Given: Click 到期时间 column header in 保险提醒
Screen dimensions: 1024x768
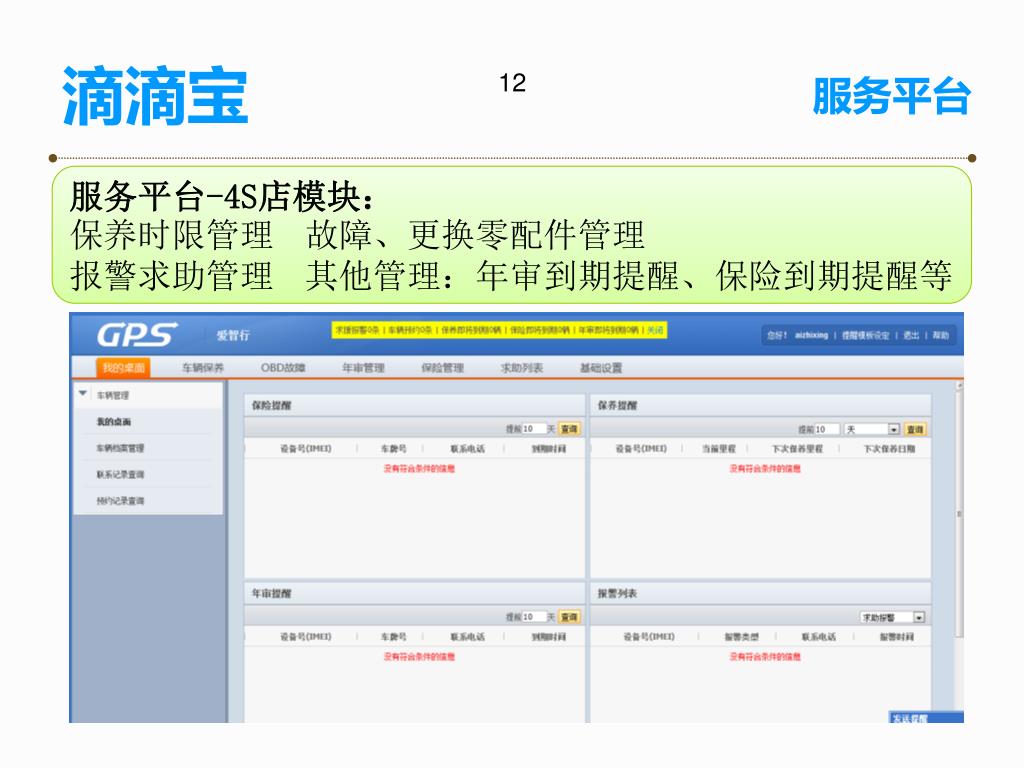Looking at the screenshot, I should (x=549, y=449).
